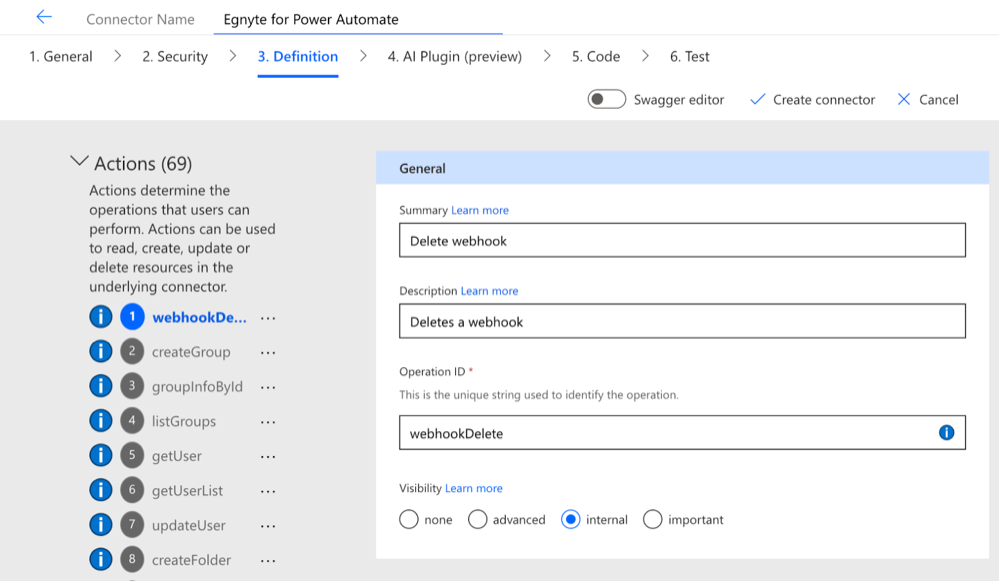Select webhookDe... action in list

[x=199, y=317]
